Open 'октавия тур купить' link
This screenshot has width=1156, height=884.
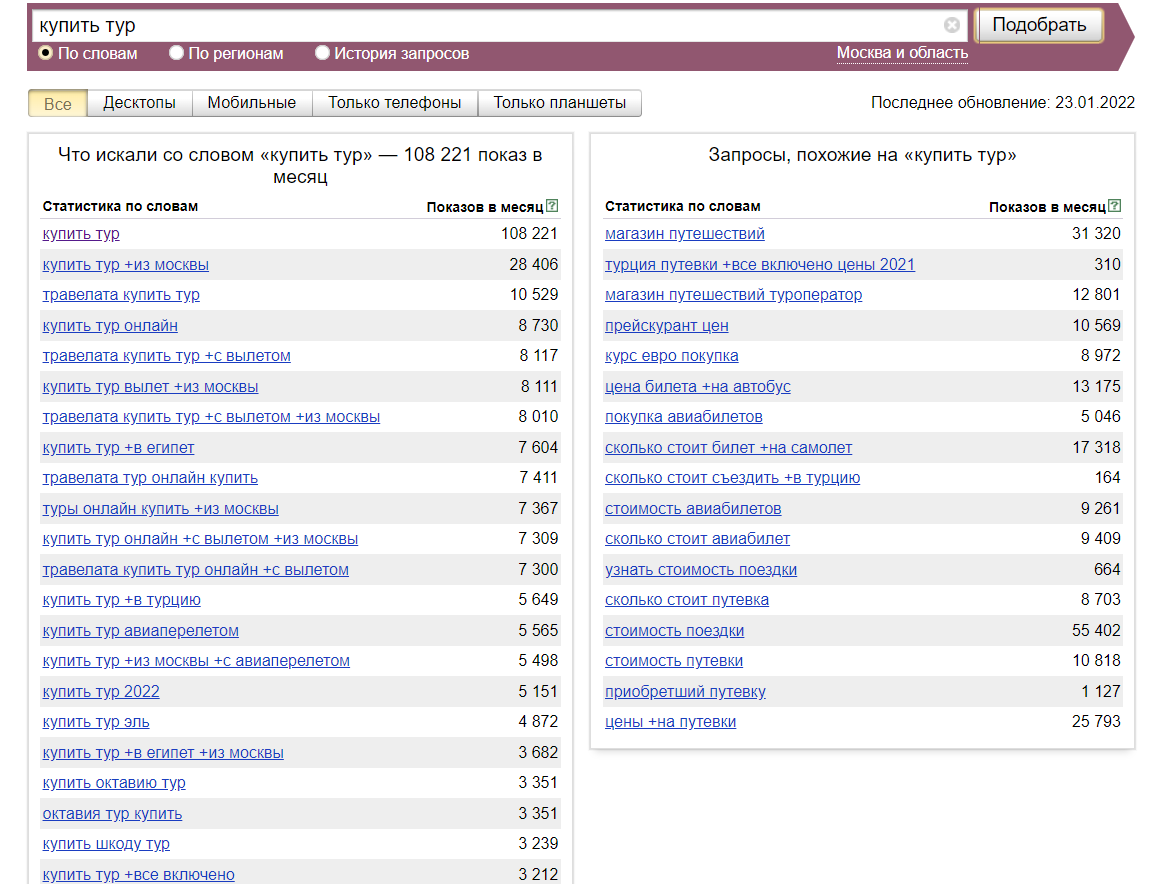click(x=112, y=815)
